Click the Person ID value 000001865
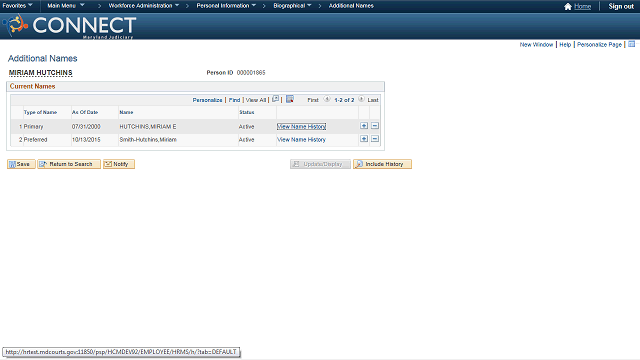The width and height of the screenshot is (640, 360). pyautogui.click(x=251, y=73)
